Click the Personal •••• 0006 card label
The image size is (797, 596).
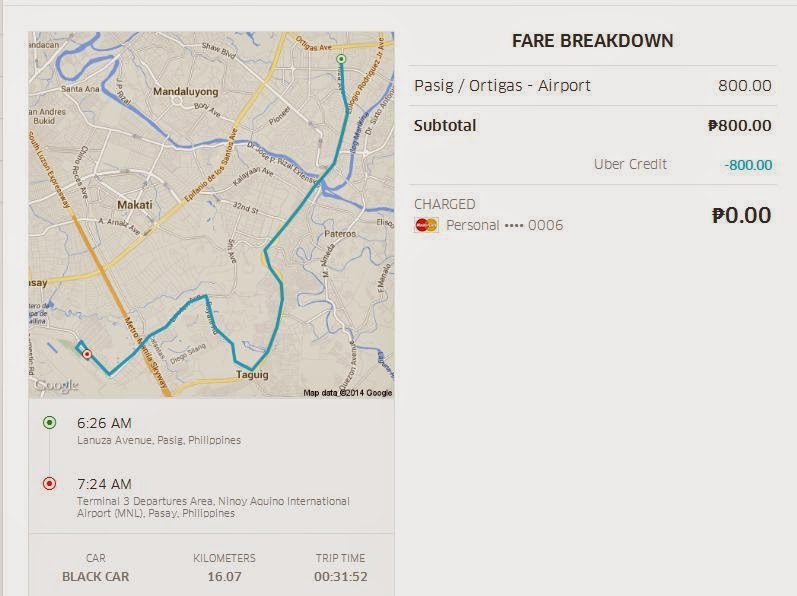[504, 225]
